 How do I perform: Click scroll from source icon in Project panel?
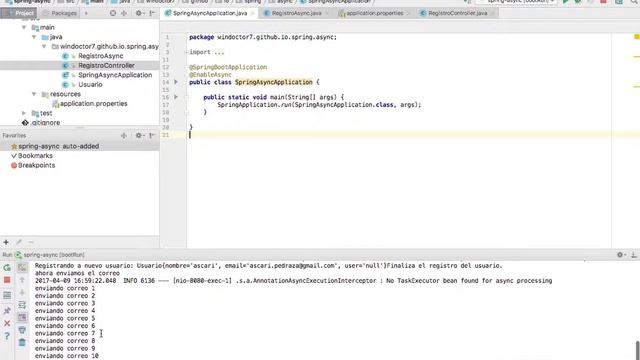coord(113,13)
